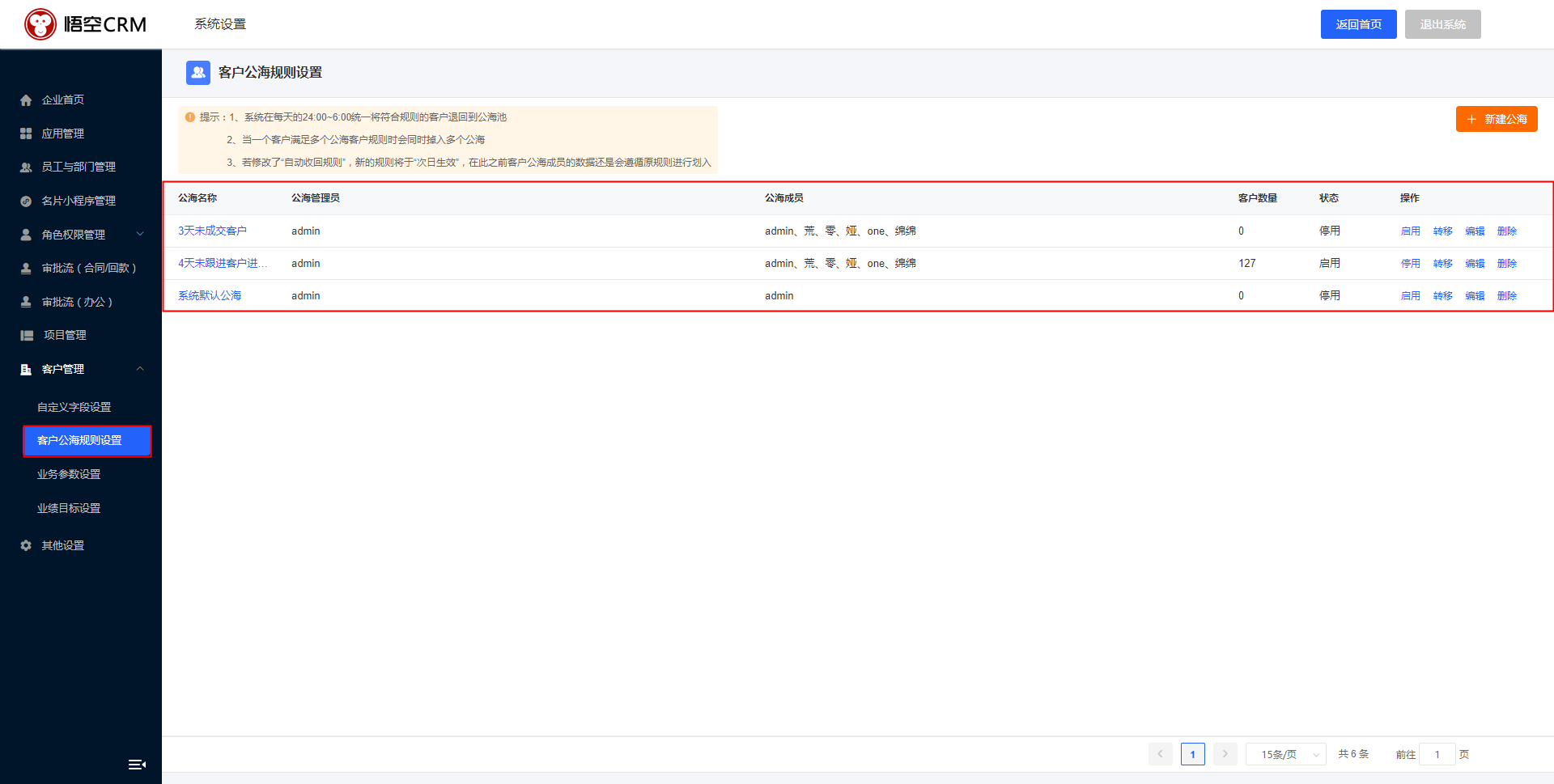Click the 员工与部门管理 people icon
Viewport: 1554px width, 784px height.
click(x=26, y=167)
